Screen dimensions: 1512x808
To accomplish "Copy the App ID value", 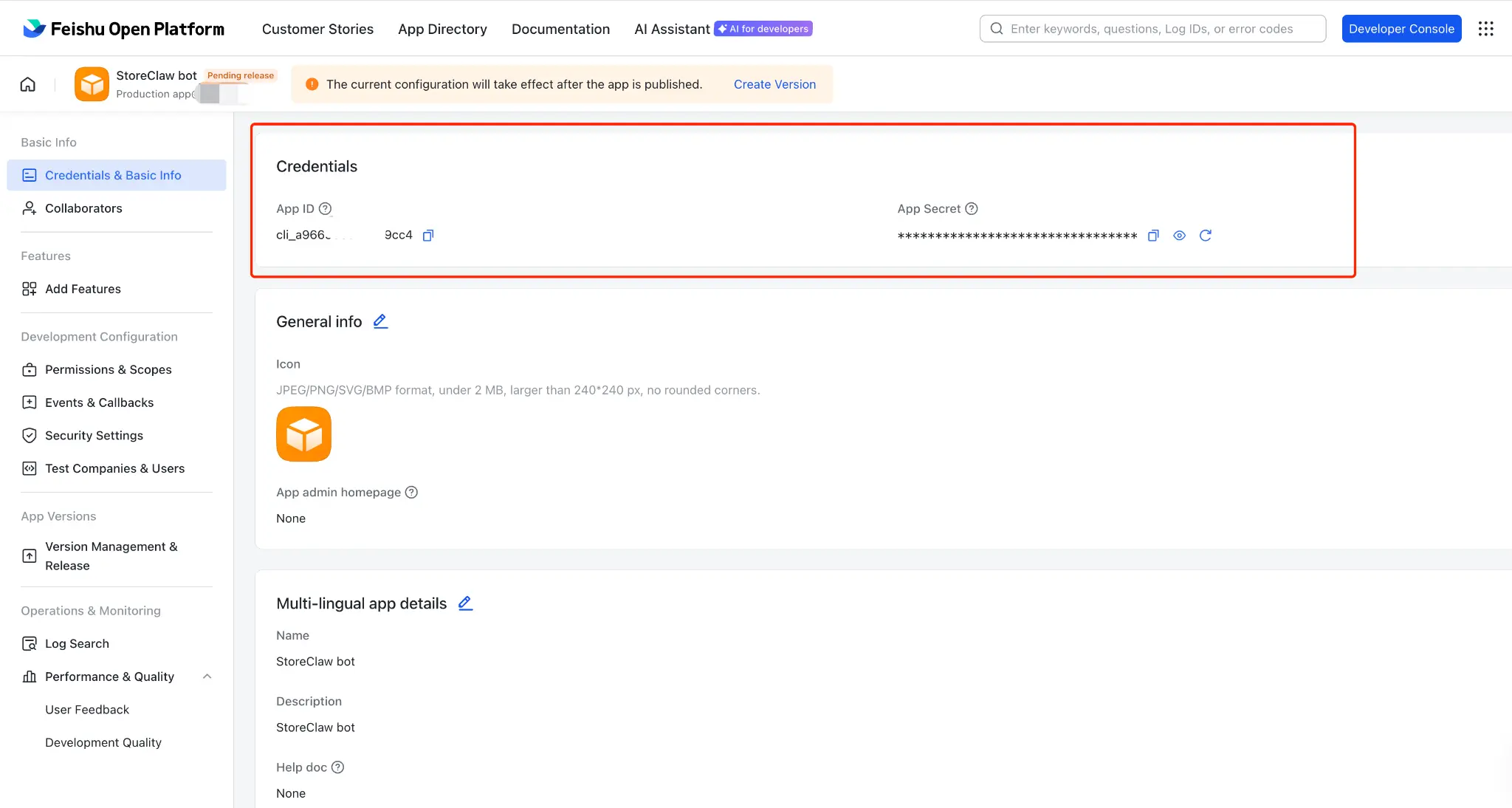I will click(x=428, y=236).
